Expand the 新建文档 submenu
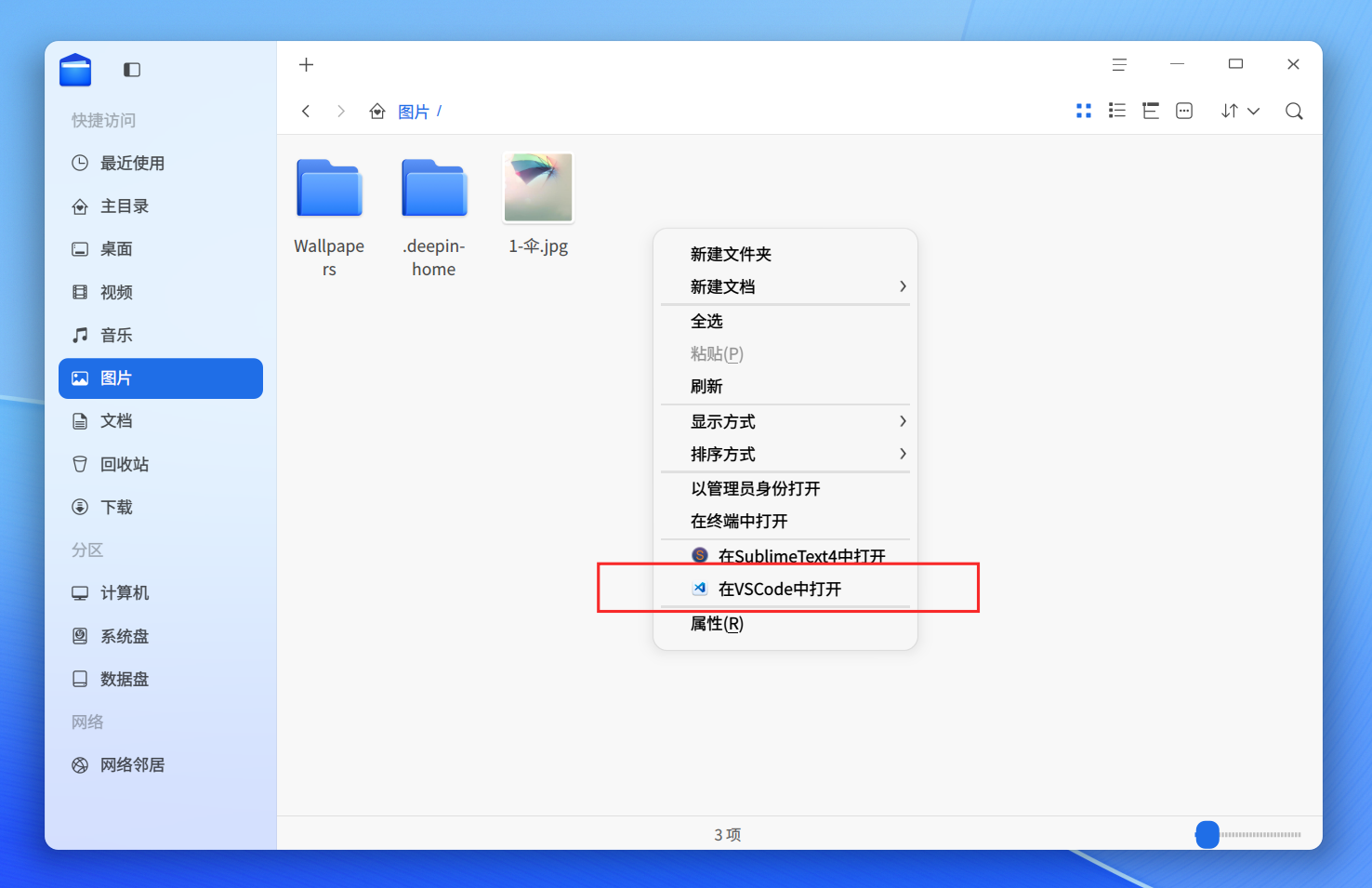This screenshot has height=888, width=1372. click(x=785, y=287)
